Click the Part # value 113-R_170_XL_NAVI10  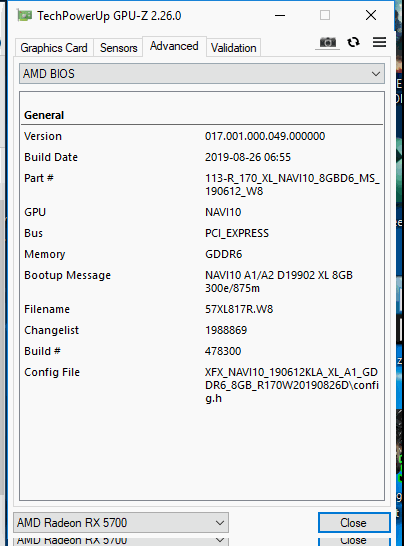(292, 185)
